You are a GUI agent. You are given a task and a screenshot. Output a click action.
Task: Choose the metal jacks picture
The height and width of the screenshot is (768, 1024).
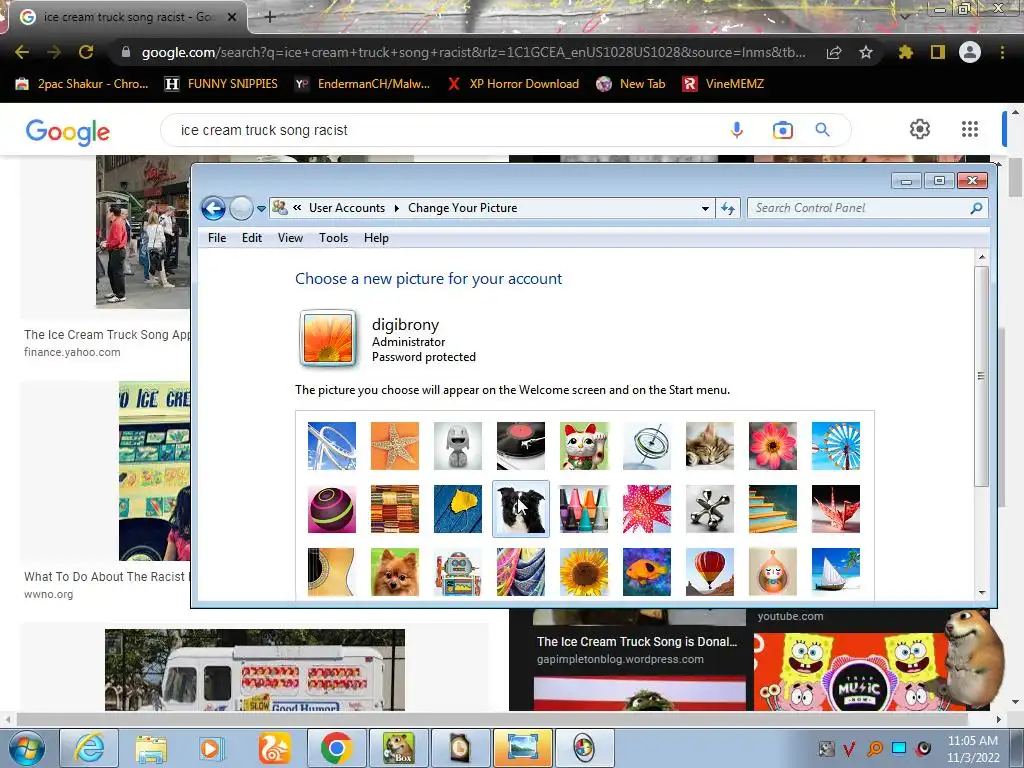tap(710, 509)
